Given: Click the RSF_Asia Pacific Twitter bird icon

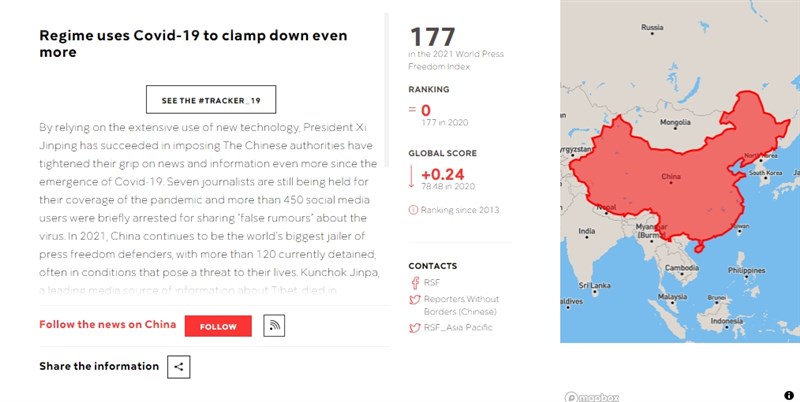Looking at the screenshot, I should pos(415,328).
